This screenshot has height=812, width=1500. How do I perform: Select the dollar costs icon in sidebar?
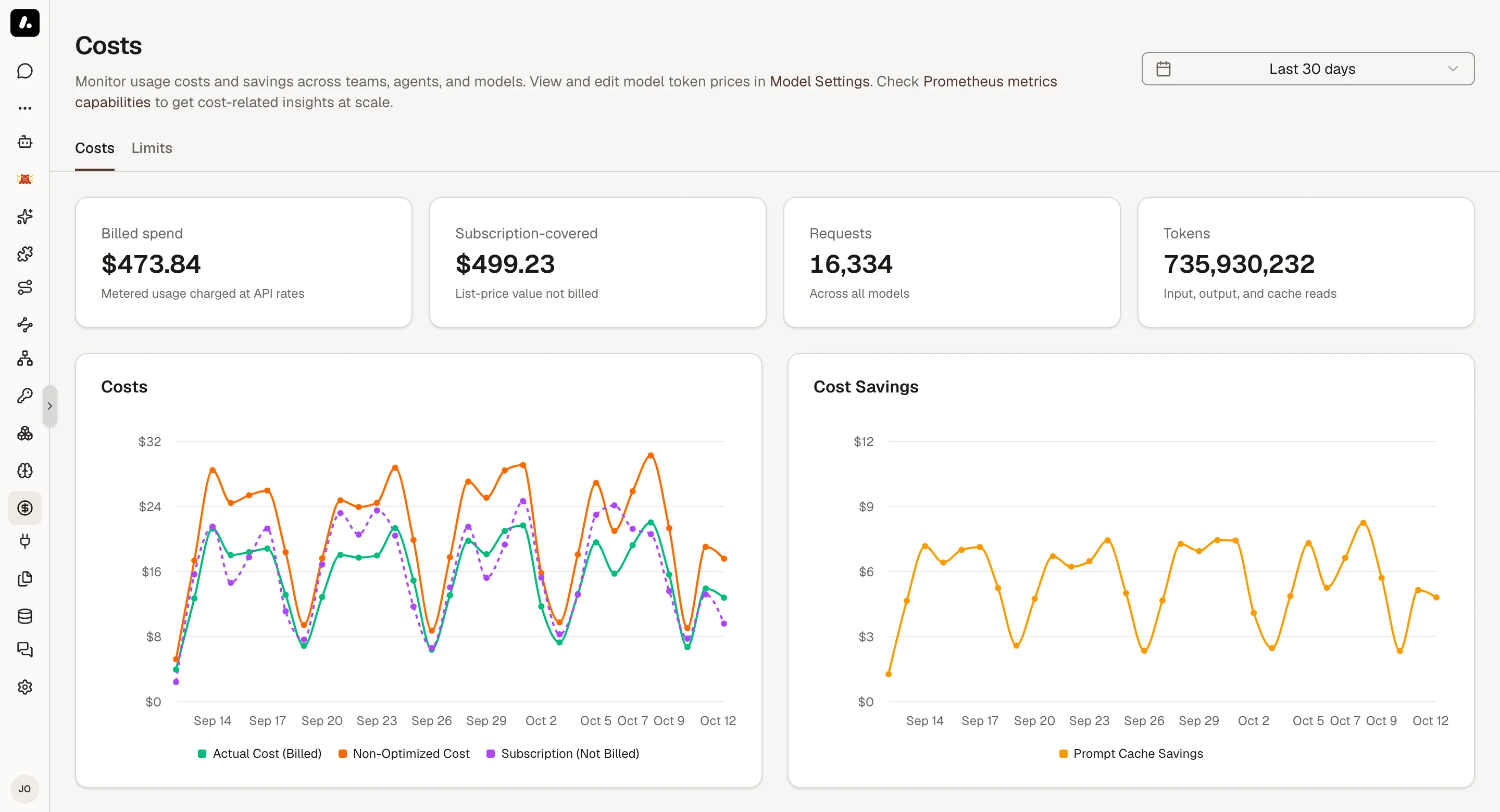pos(24,508)
